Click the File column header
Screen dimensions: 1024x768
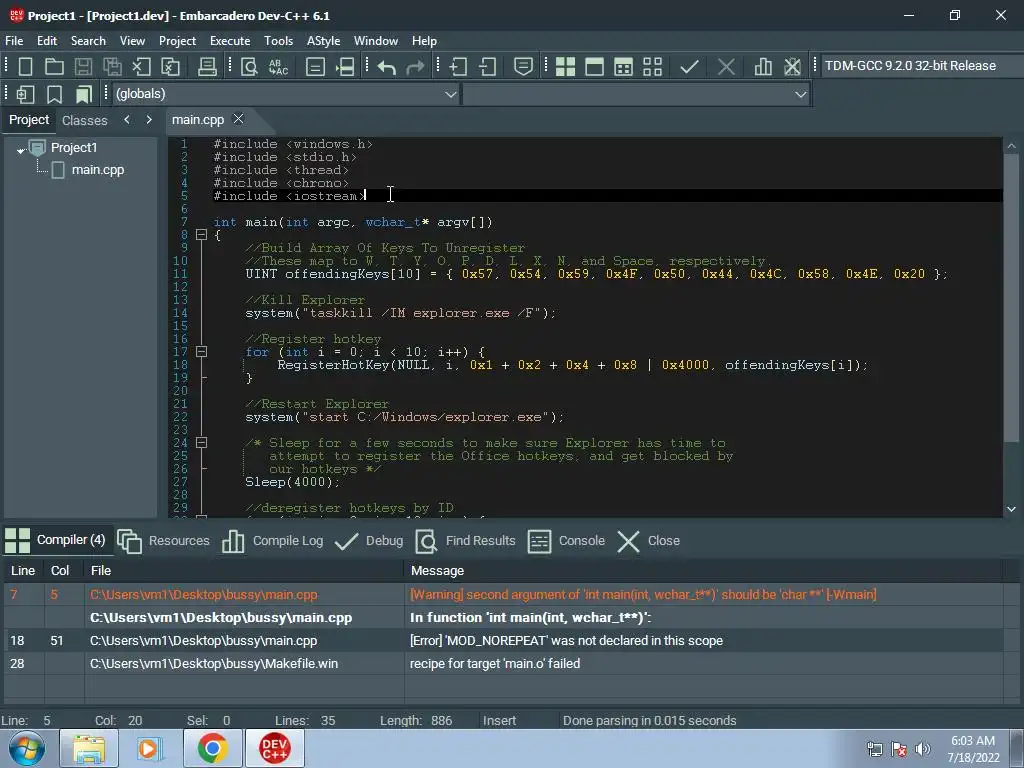click(x=244, y=571)
